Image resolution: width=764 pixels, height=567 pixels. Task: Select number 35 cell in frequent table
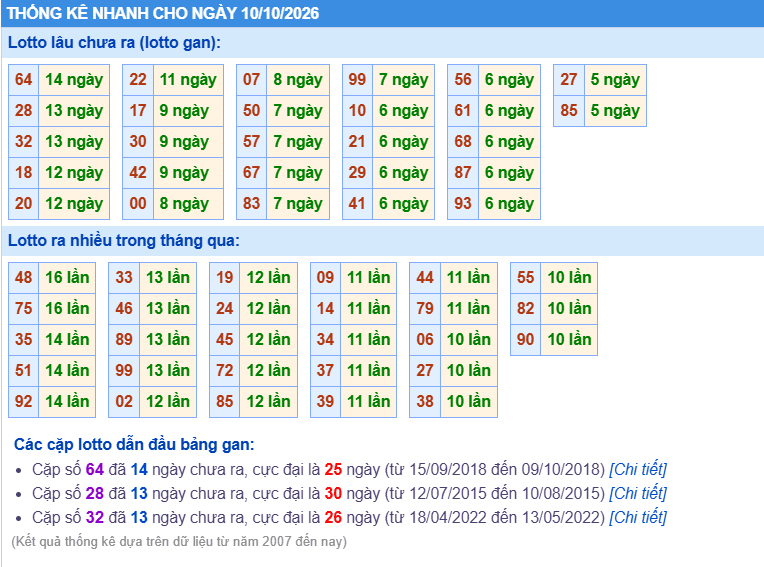pyautogui.click(x=23, y=340)
